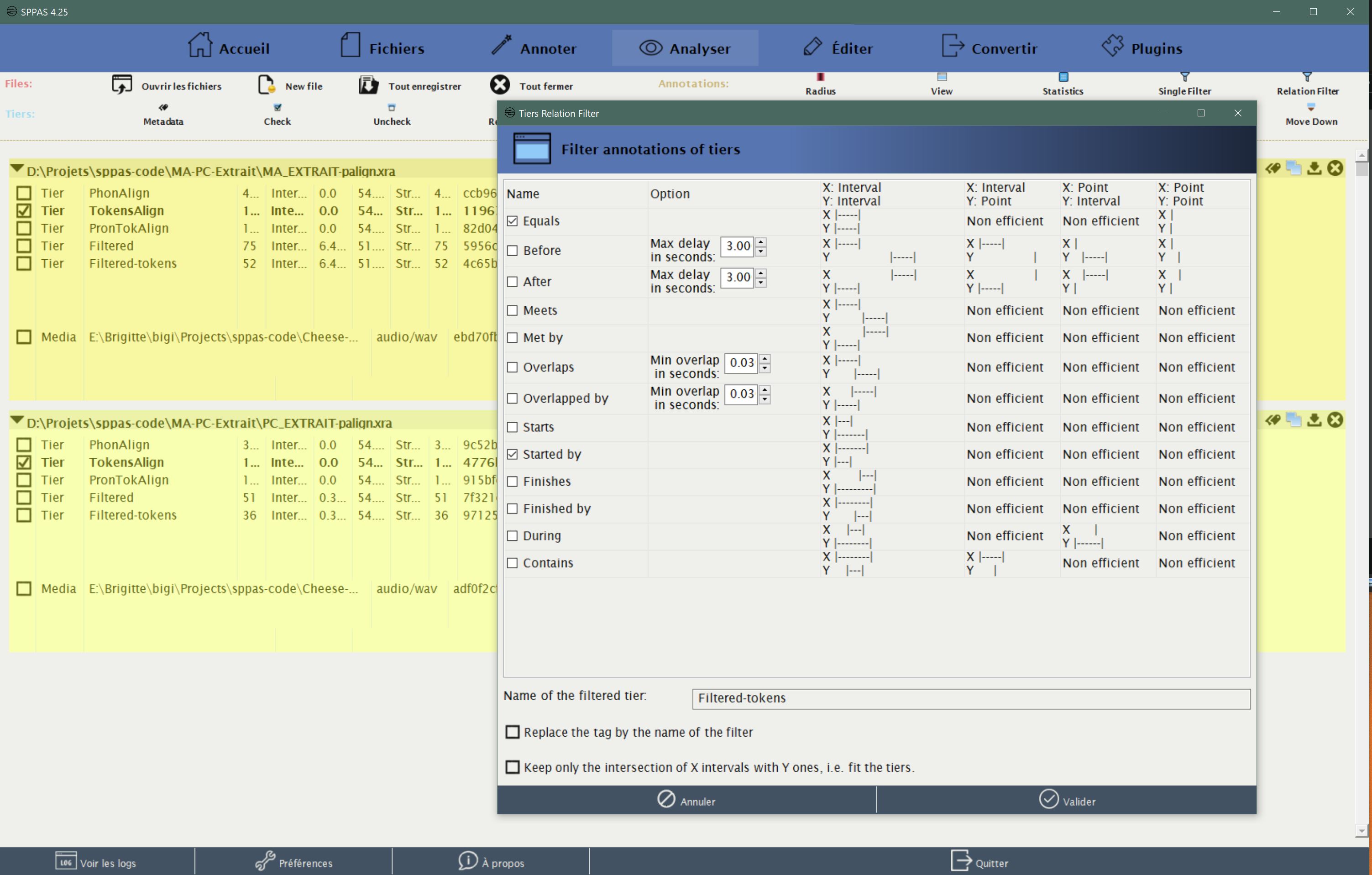Image resolution: width=1372 pixels, height=875 pixels.
Task: Increase Overlaps min overlap value
Action: coord(765,359)
